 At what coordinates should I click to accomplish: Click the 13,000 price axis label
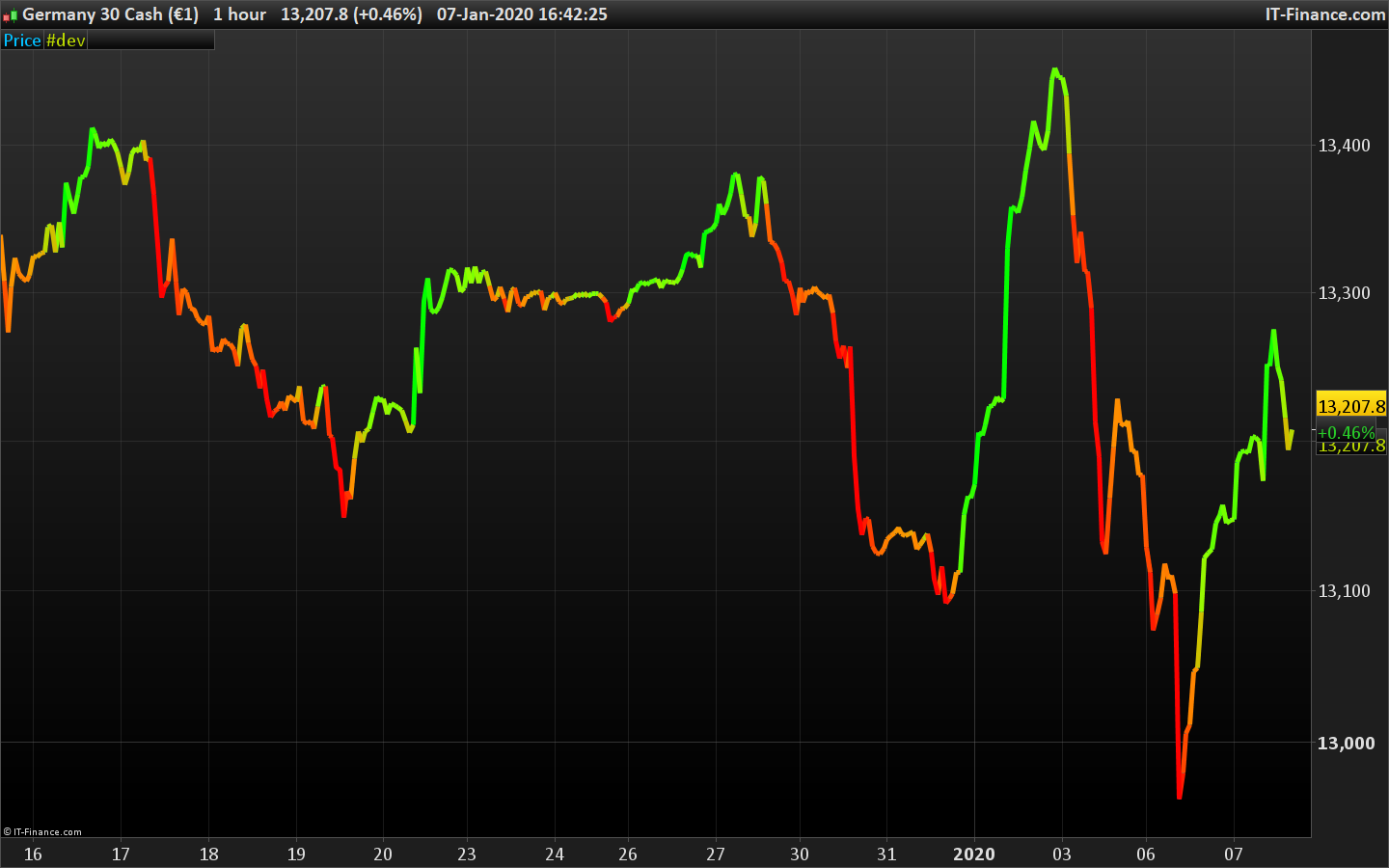pos(1346,743)
